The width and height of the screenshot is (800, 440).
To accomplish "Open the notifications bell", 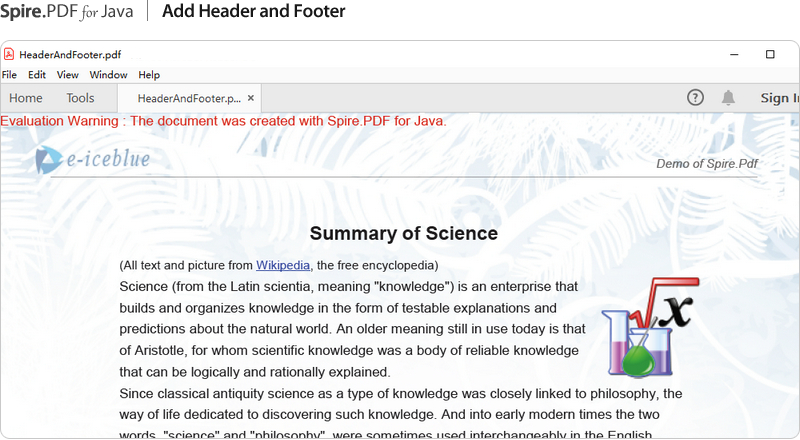I will [728, 97].
